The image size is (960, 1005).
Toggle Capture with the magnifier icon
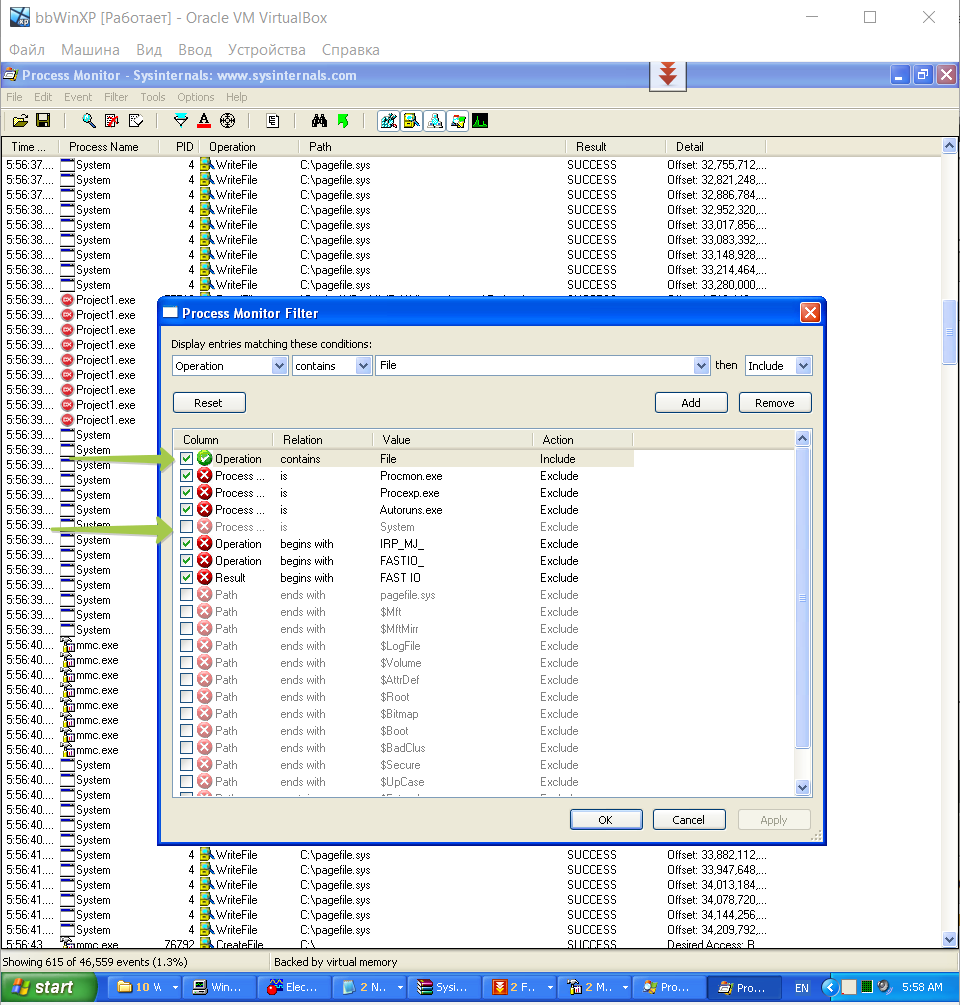[x=88, y=120]
